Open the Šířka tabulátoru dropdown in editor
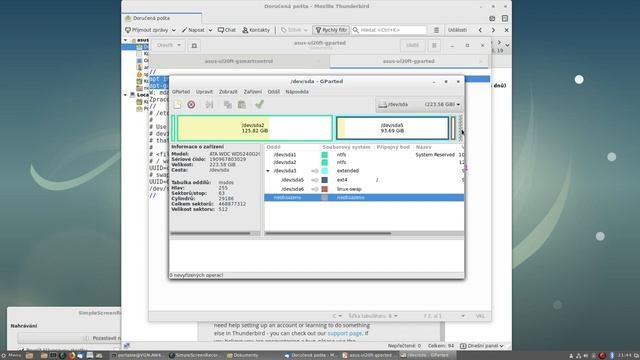This screenshot has height=360, width=640. pos(373,316)
